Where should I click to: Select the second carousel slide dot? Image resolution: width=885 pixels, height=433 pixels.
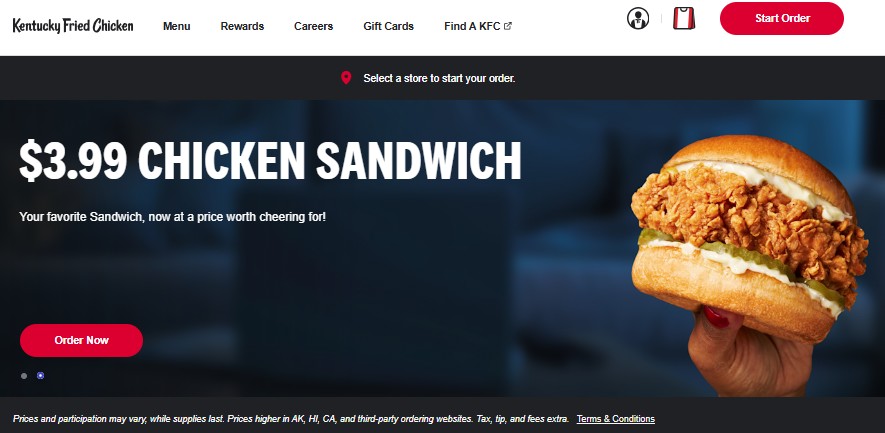click(41, 375)
